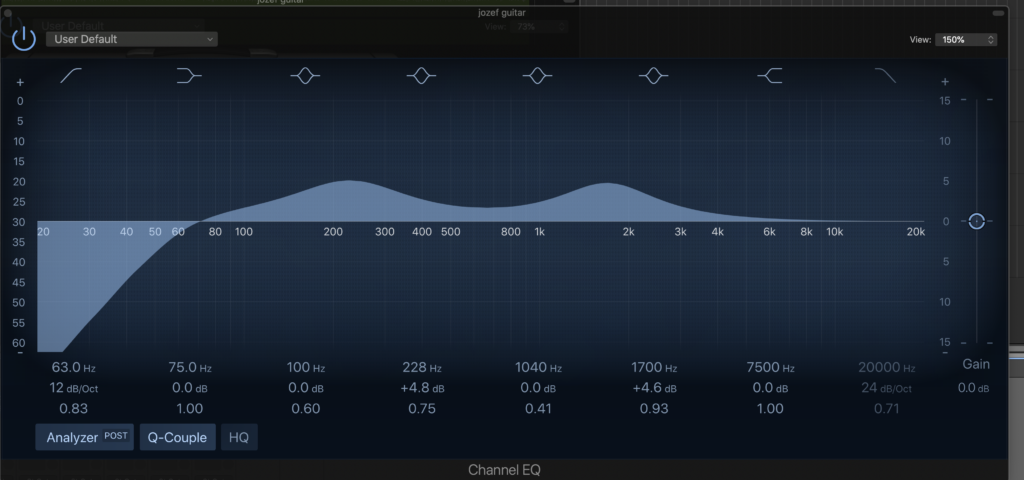Select the 0.0 dB gain under 7500 Hz
Viewport: 1024px width, 480px height.
(771, 388)
